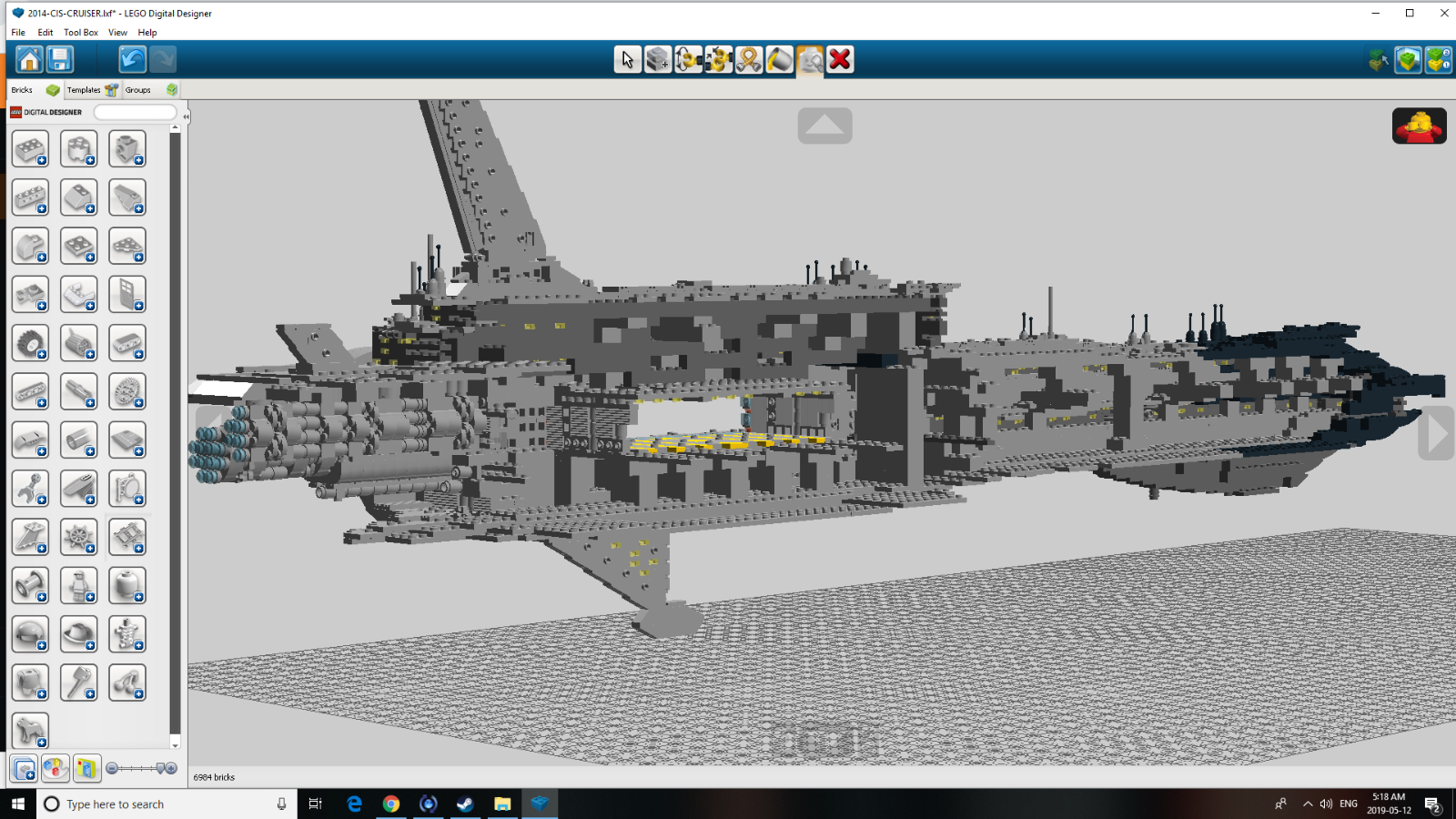Activate the Clone brick tool

coord(658,60)
